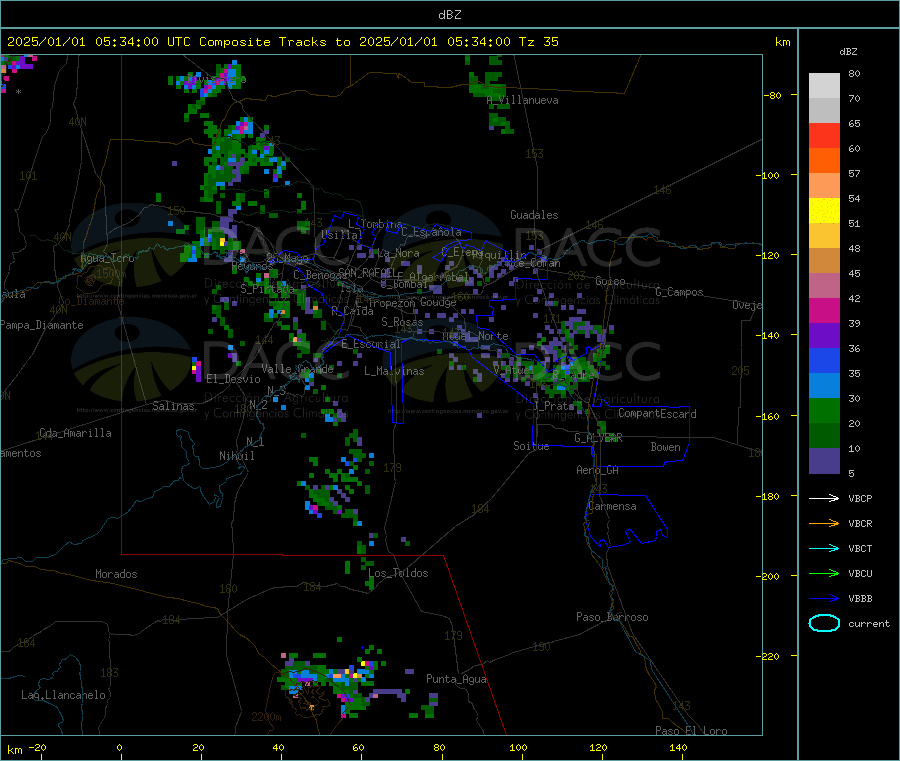Click the cyan VBCT arrow in the legend

824,548
